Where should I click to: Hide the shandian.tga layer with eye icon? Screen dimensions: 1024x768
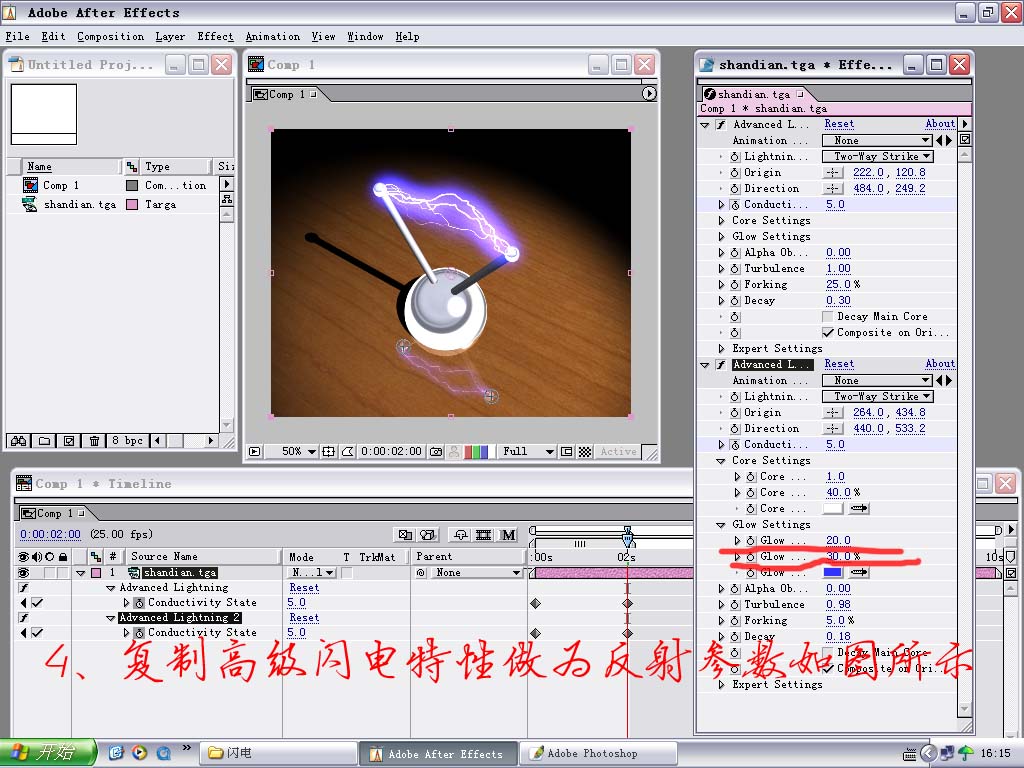[24, 573]
